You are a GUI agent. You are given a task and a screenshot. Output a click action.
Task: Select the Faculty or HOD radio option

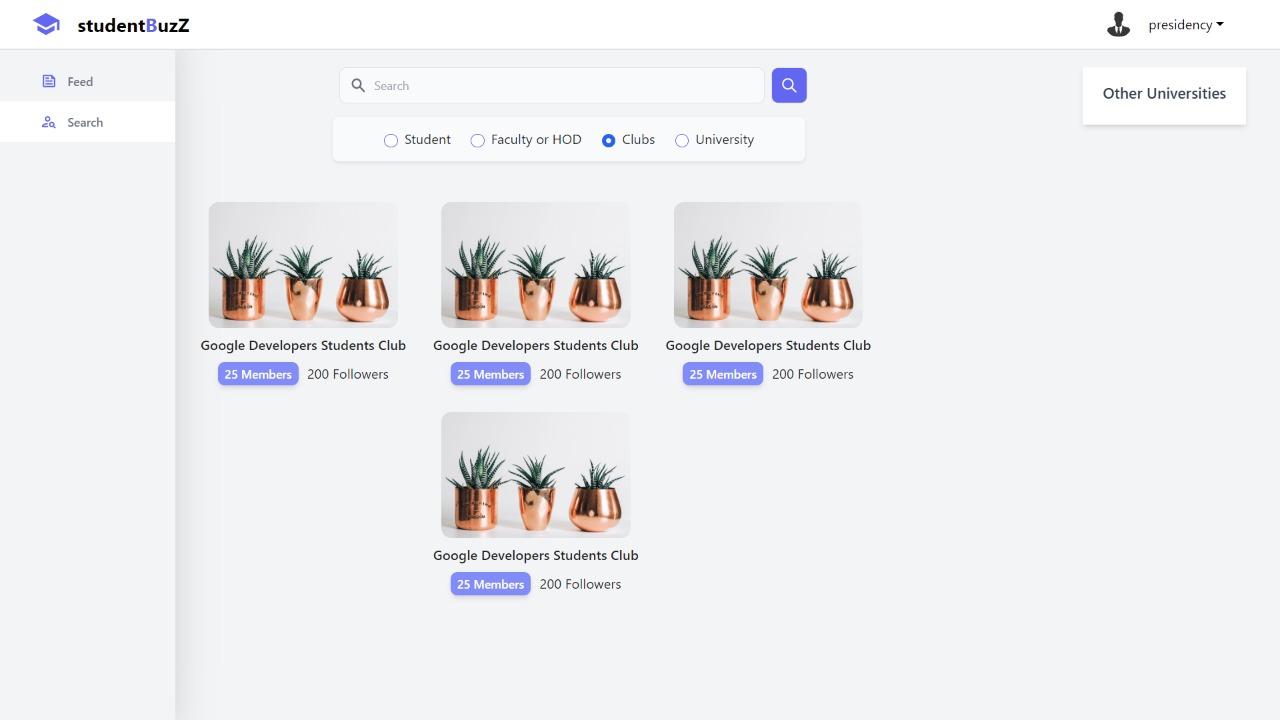pyautogui.click(x=478, y=140)
